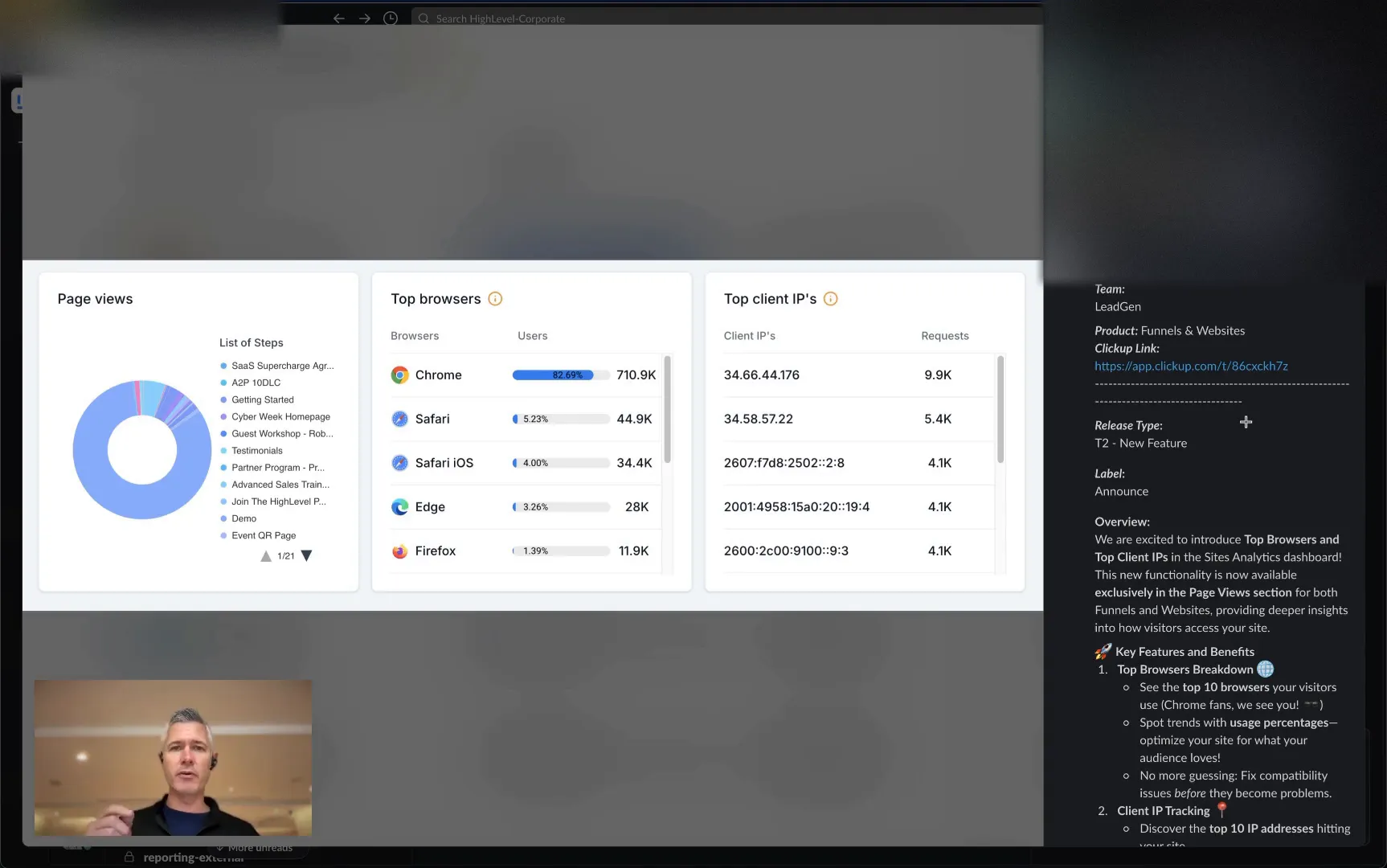Click the Browsers column header
The image size is (1387, 868).
pos(415,336)
